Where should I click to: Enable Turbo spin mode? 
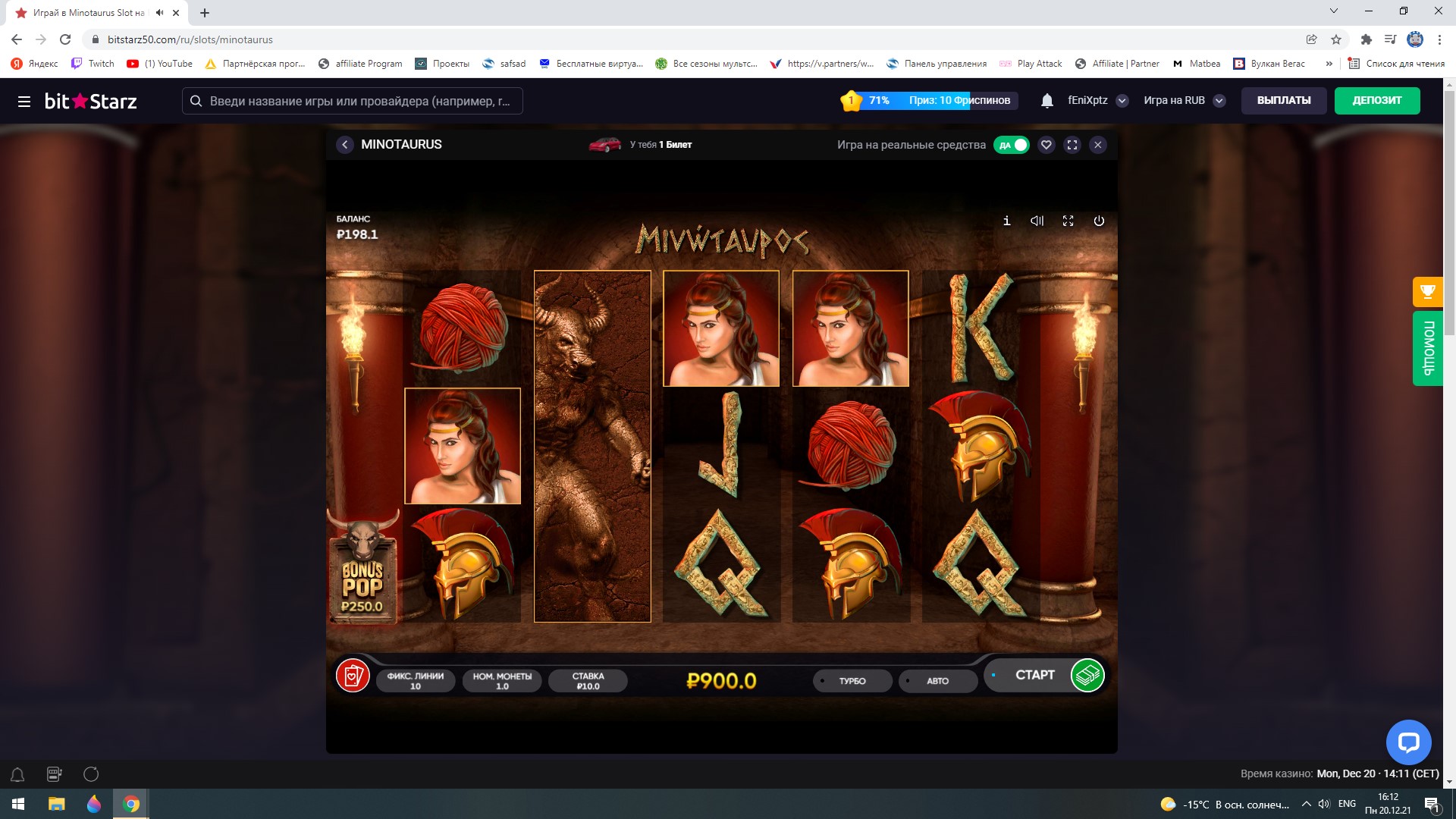[852, 681]
